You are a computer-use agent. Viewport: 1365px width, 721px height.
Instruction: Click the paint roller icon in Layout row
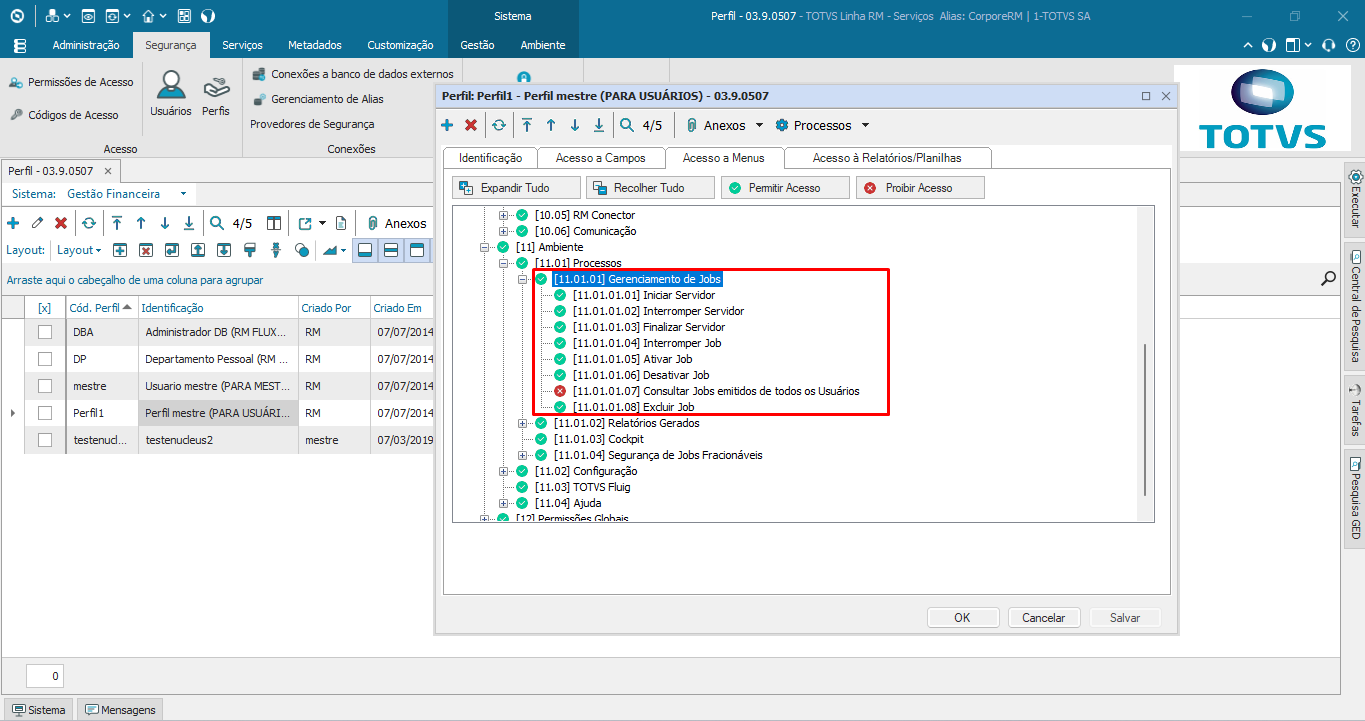point(250,250)
